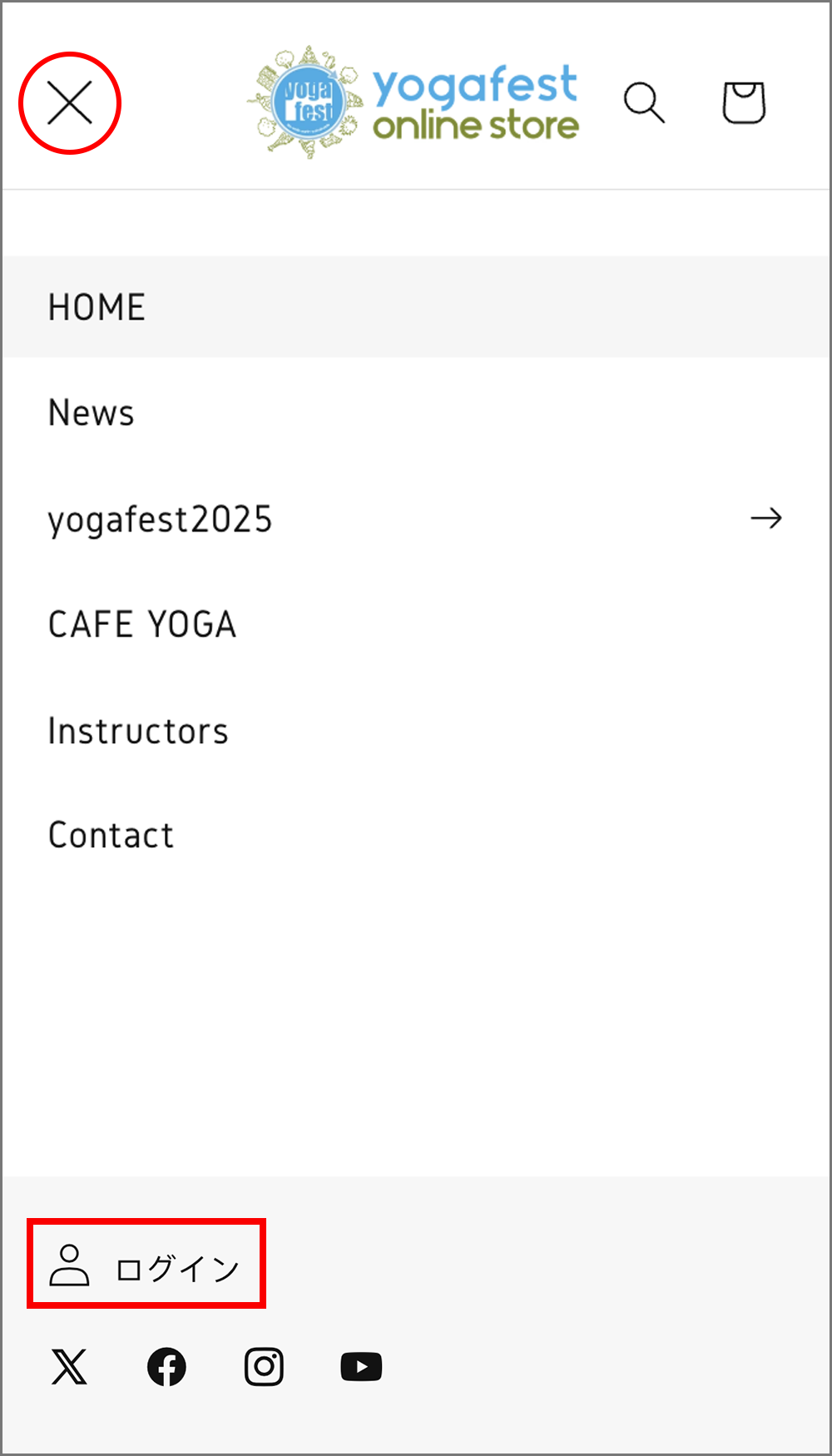Click the empty white area below Contact
The height and width of the screenshot is (1456, 832).
pos(416,1032)
